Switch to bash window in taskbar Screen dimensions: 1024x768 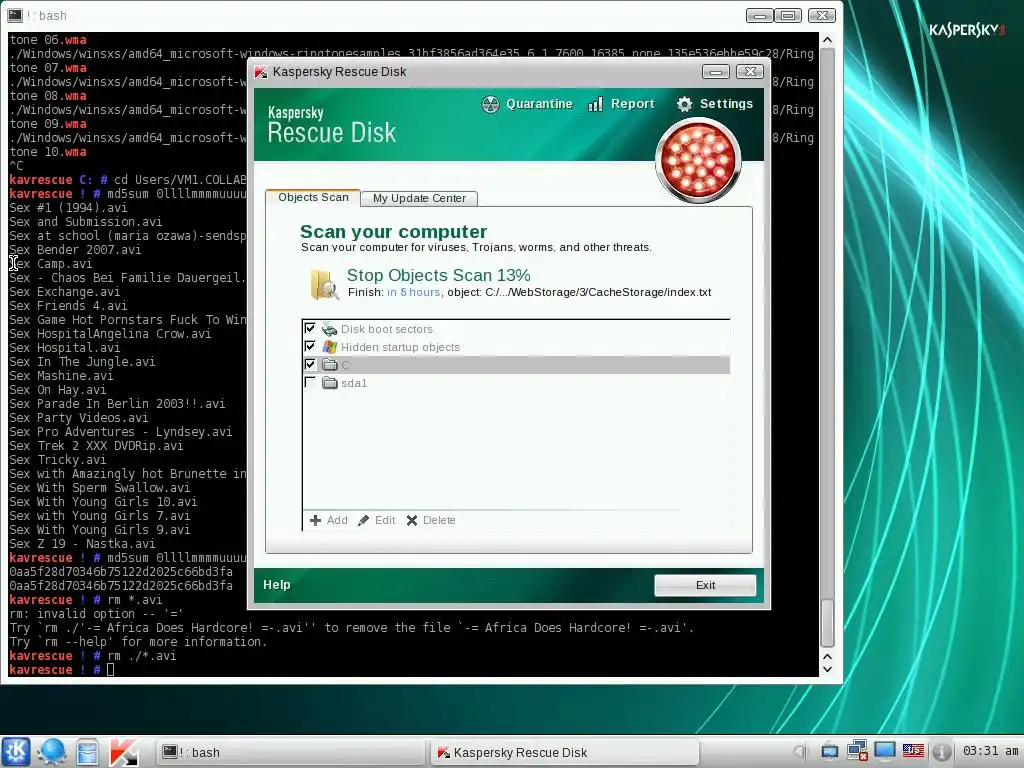coord(289,752)
